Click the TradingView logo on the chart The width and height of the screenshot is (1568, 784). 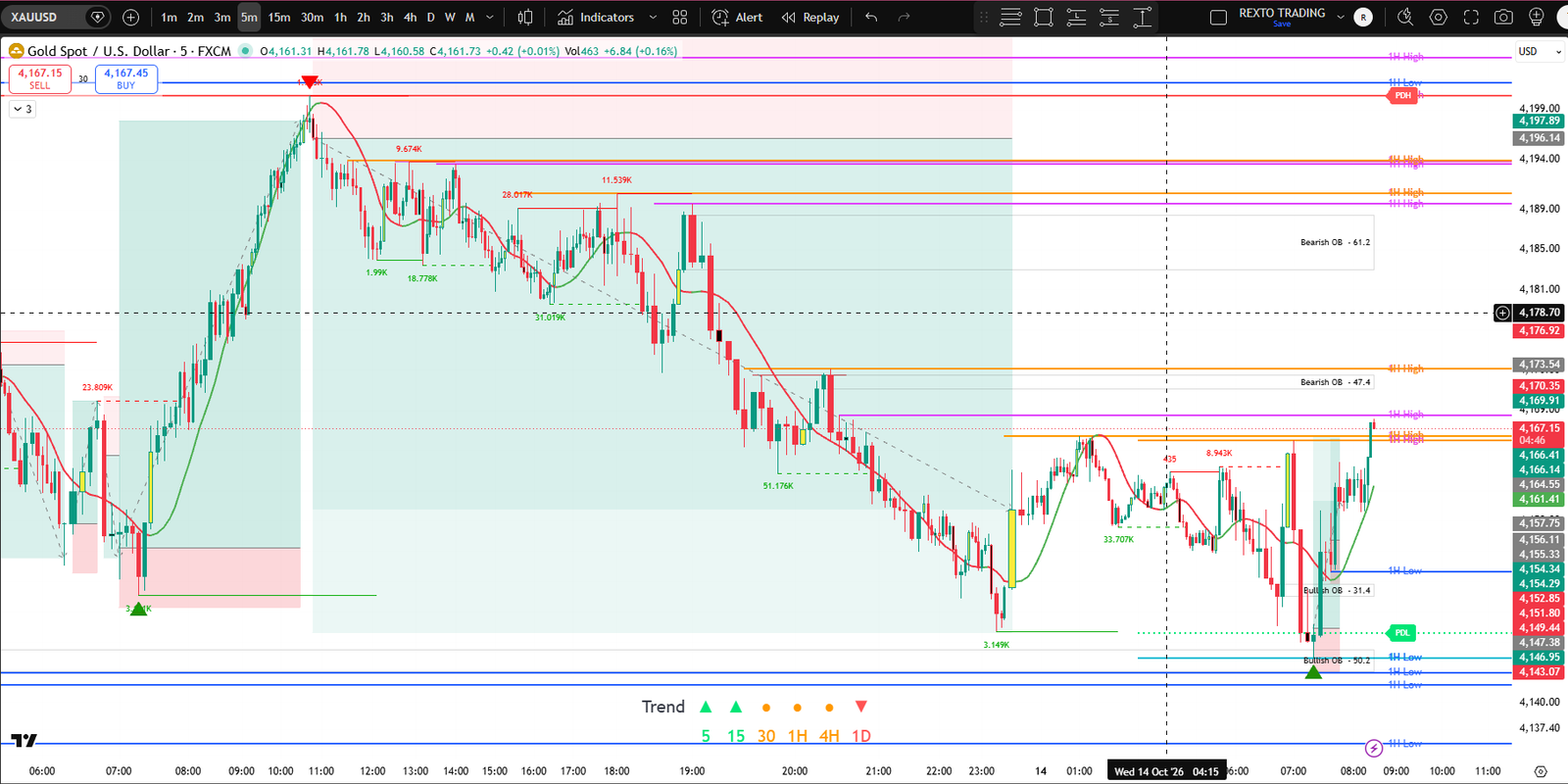(x=24, y=741)
